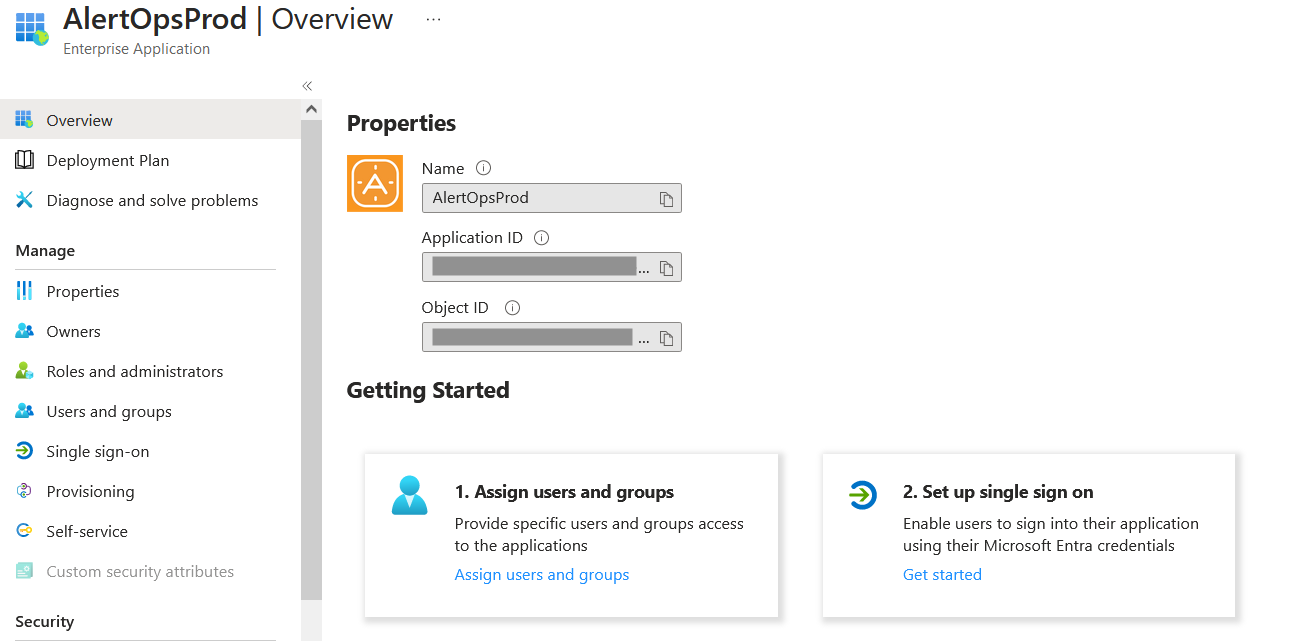Viewport: 1289px width, 641px height.
Task: Click the Assign users and groups link
Action: coord(542,574)
